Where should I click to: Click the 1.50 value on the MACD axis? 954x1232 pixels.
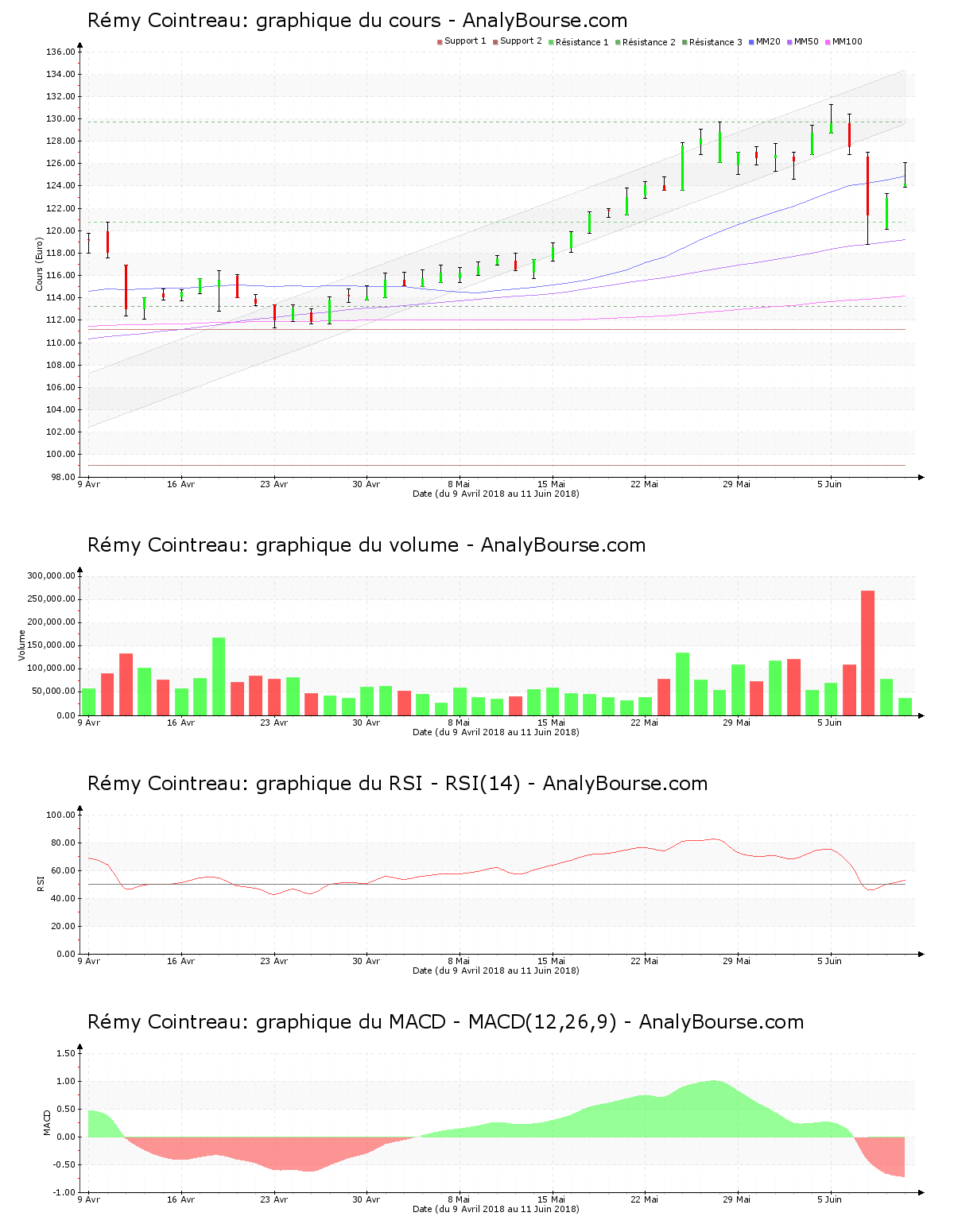[x=66, y=1053]
